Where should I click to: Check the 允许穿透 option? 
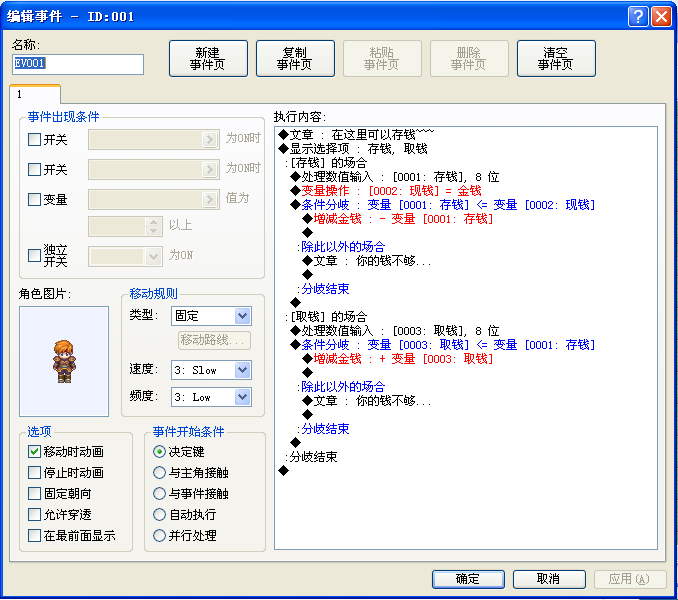point(34,514)
